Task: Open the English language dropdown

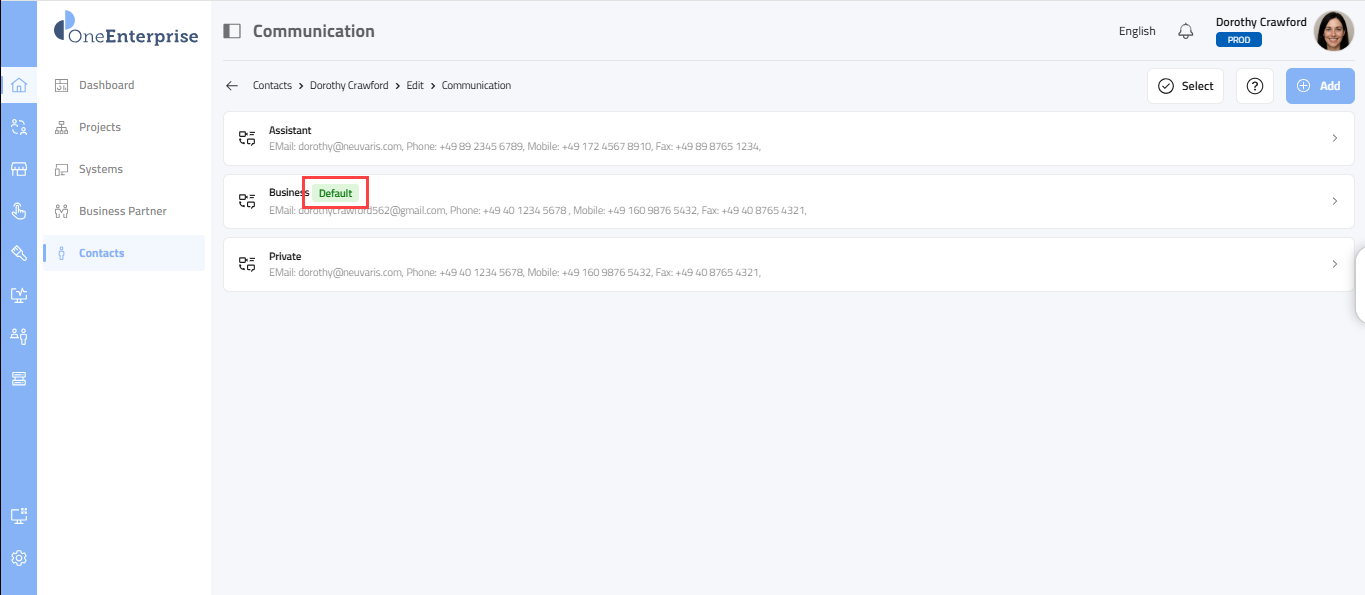Action: [1137, 31]
